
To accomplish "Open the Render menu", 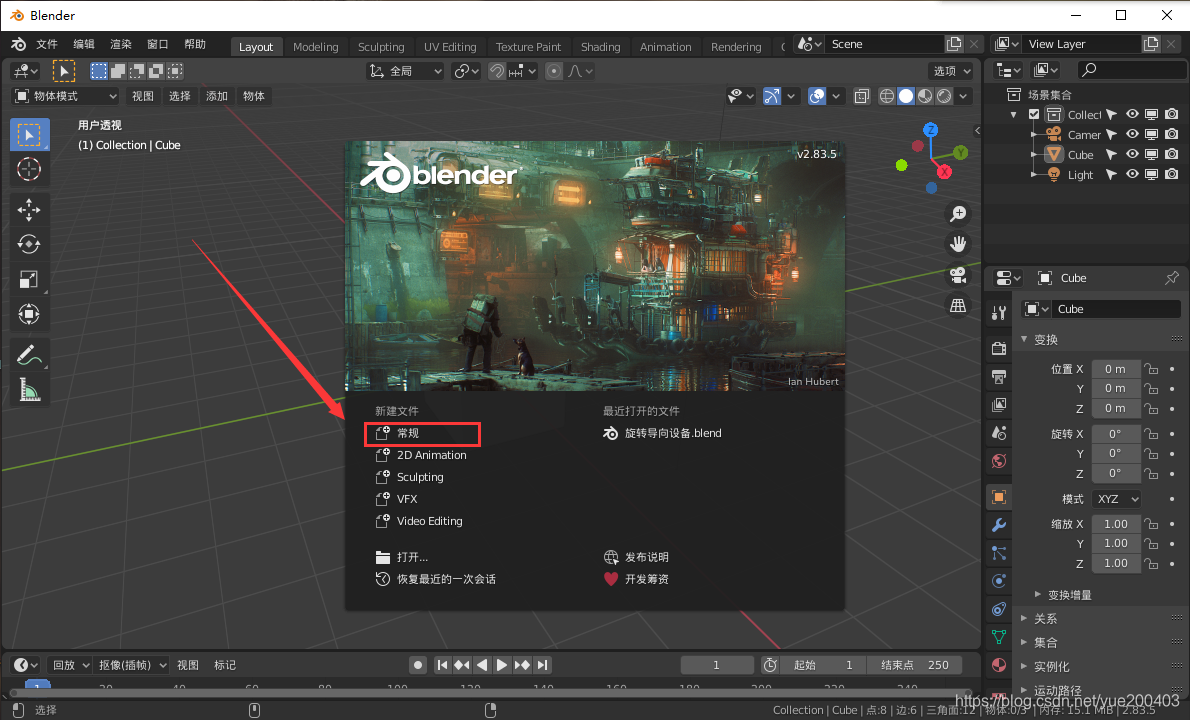I will 121,45.
